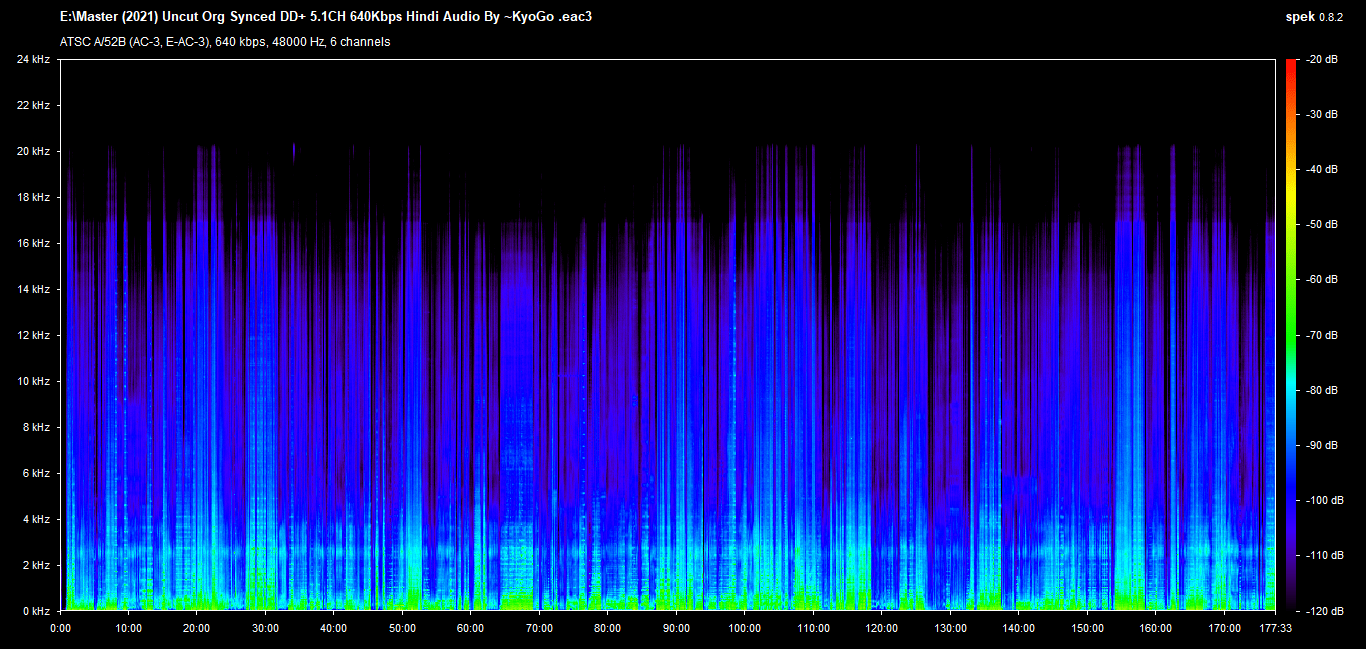1366x649 pixels.
Task: Click the file path title text
Action: (326, 18)
